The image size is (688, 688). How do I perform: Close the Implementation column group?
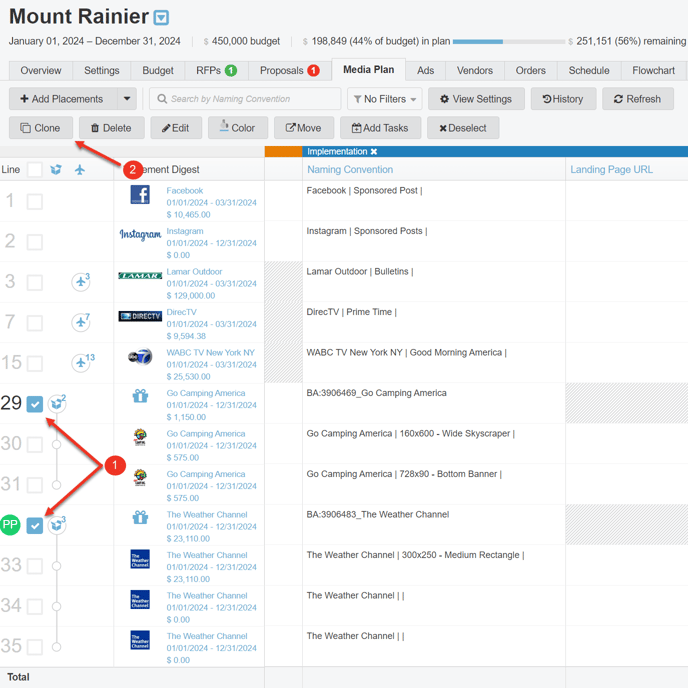374,152
